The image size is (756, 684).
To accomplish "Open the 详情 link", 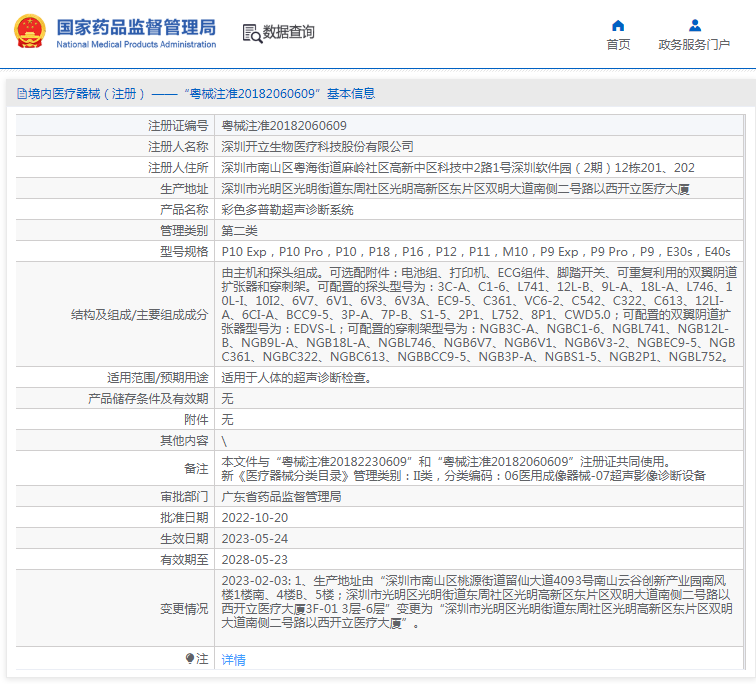I will point(233,659).
